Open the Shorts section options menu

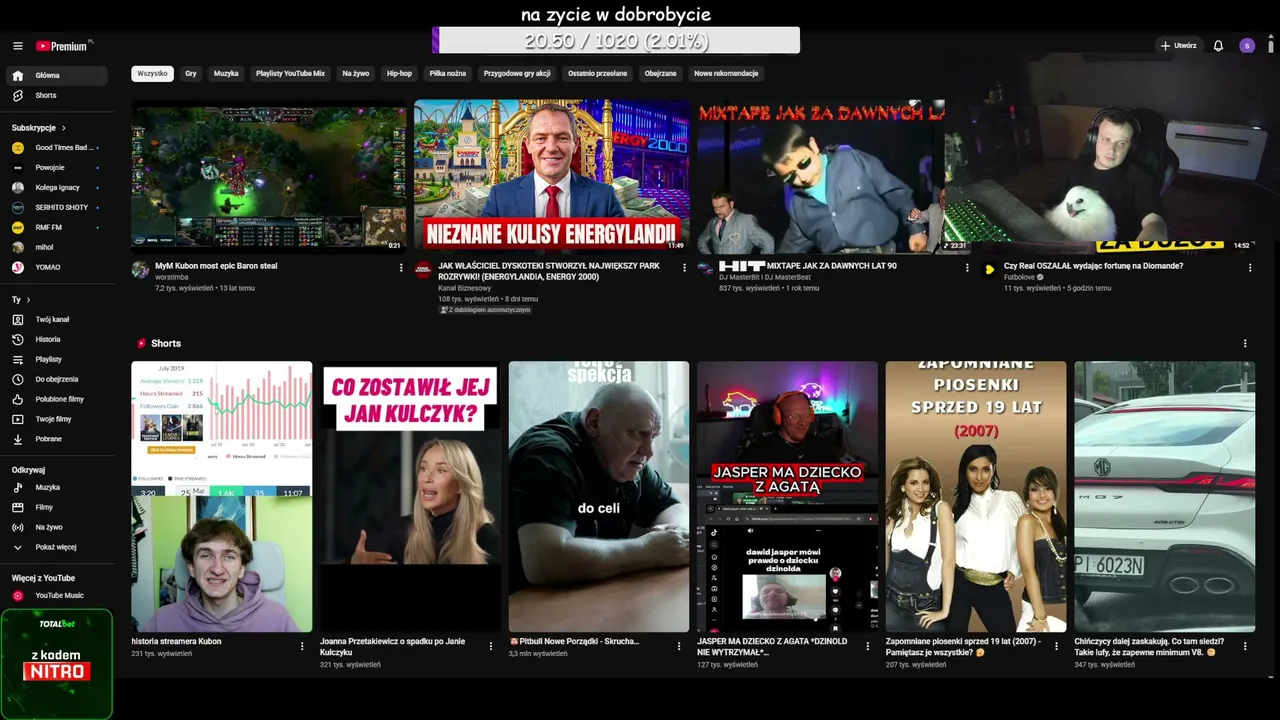[1245, 343]
